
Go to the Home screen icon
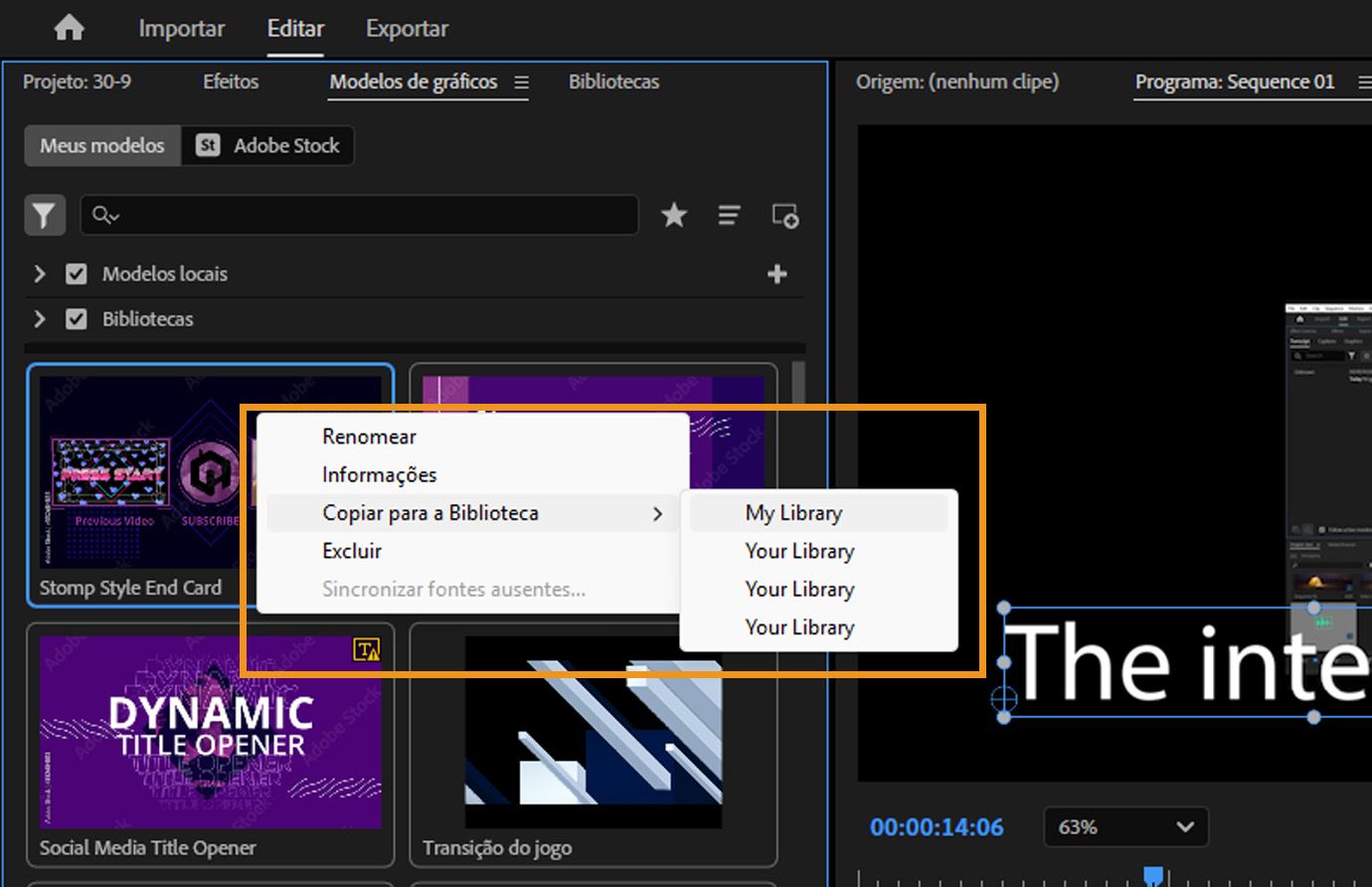69,28
